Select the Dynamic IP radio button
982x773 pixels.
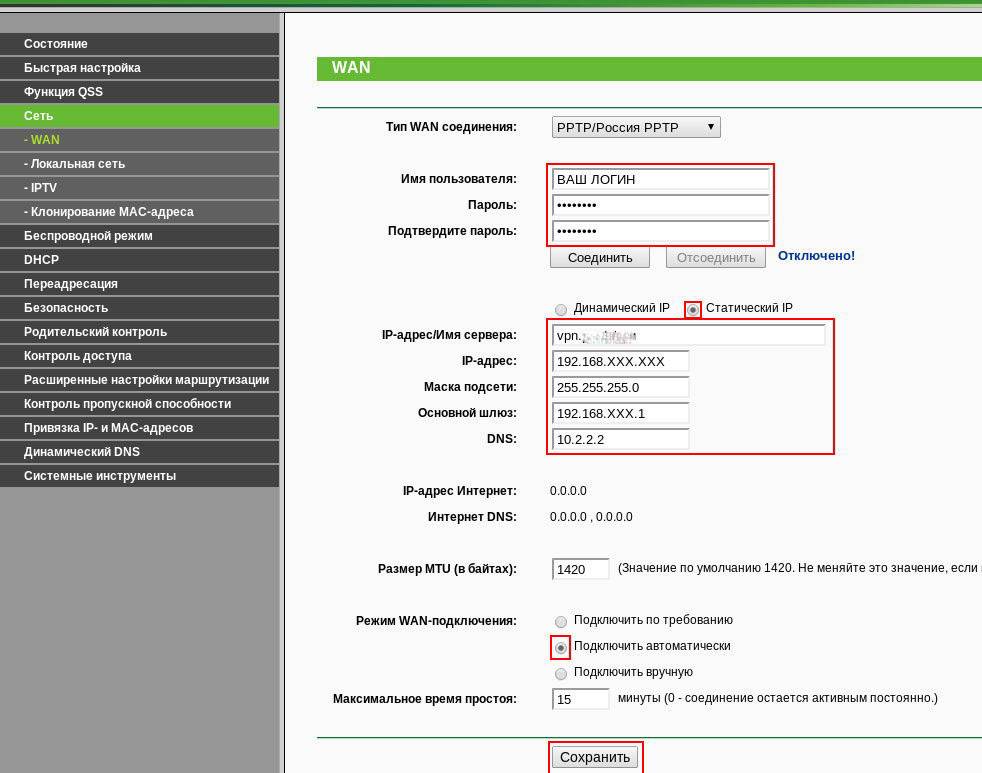[561, 309]
